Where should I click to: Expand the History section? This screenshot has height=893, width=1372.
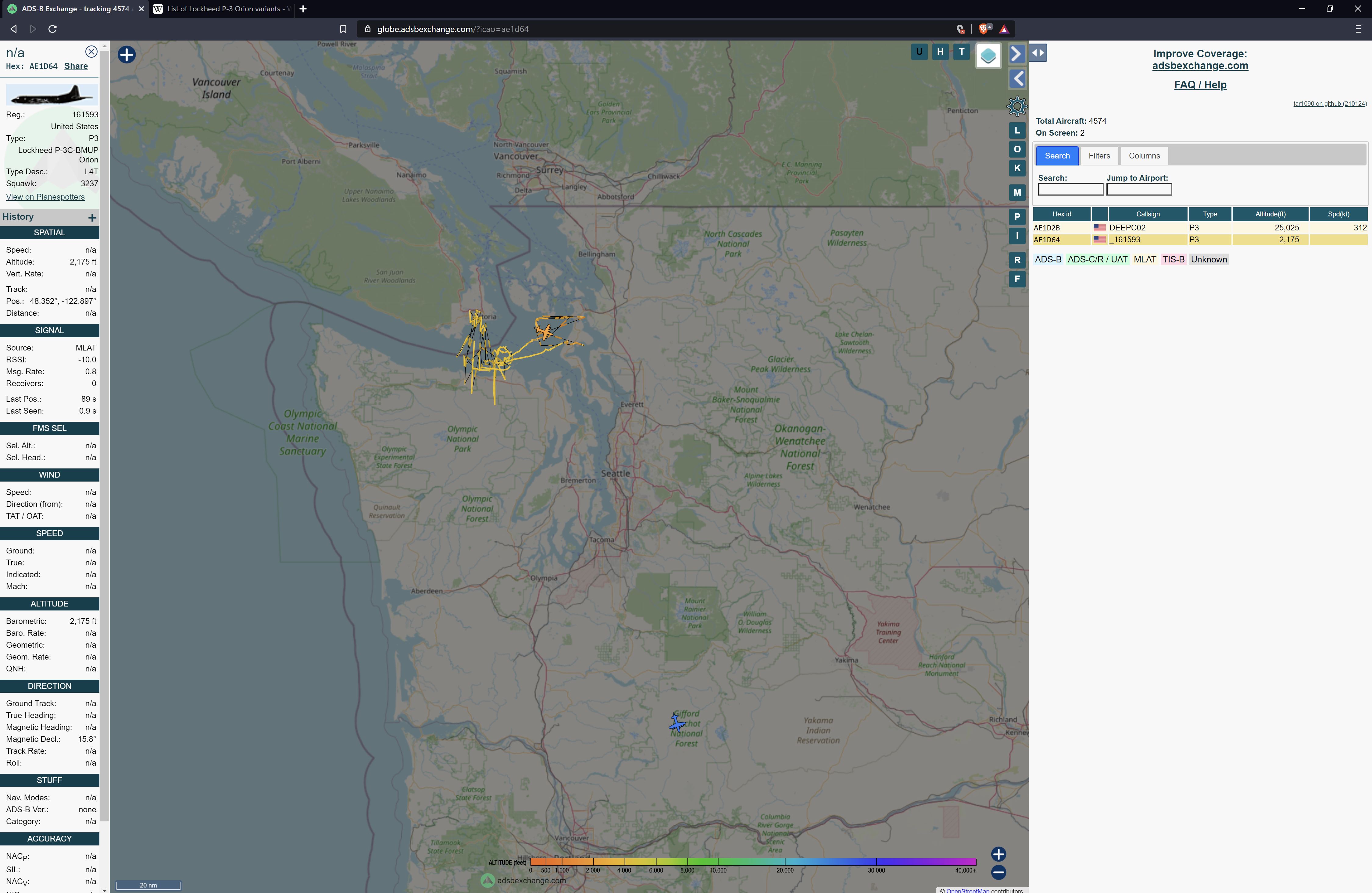(x=92, y=217)
